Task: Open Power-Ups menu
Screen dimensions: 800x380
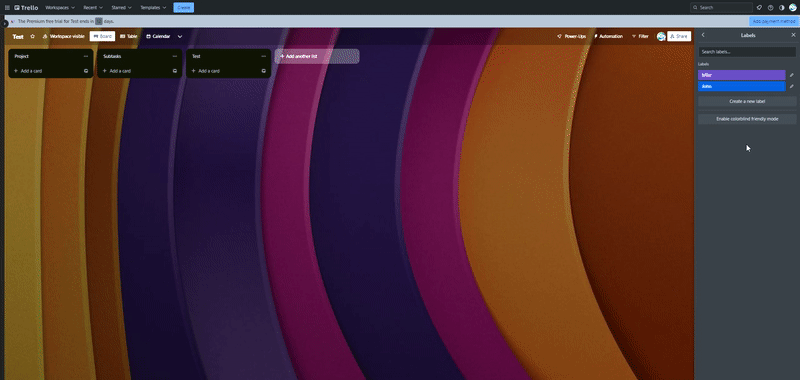Action: tap(571, 36)
